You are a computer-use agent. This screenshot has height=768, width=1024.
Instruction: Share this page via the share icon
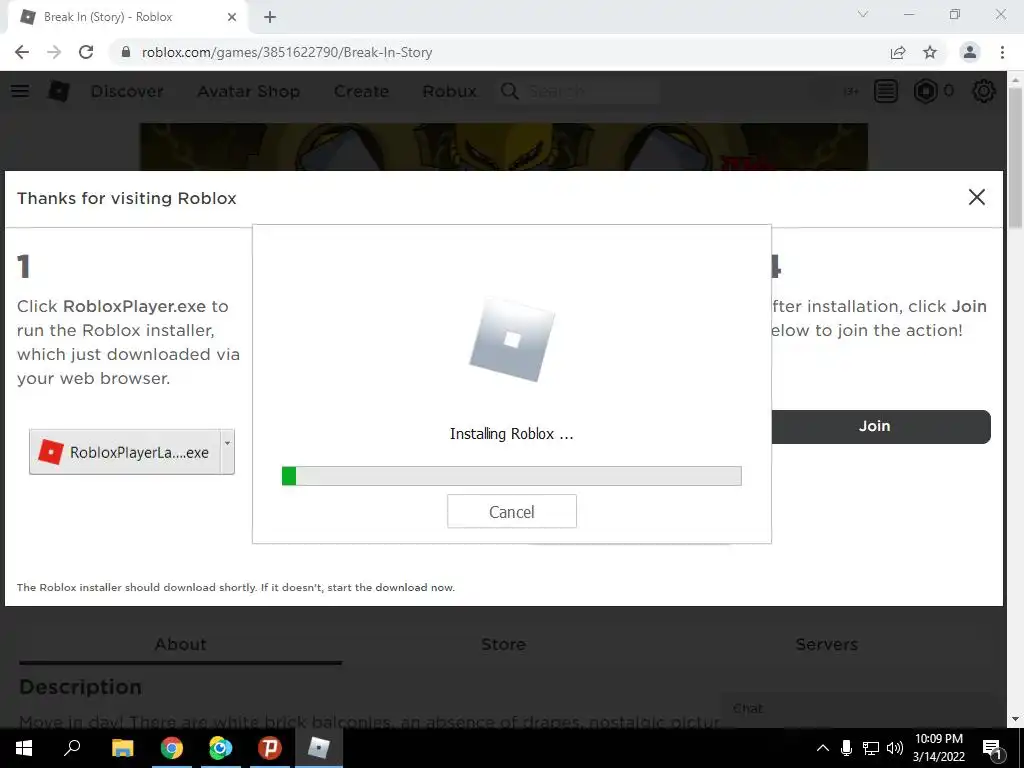(x=898, y=52)
